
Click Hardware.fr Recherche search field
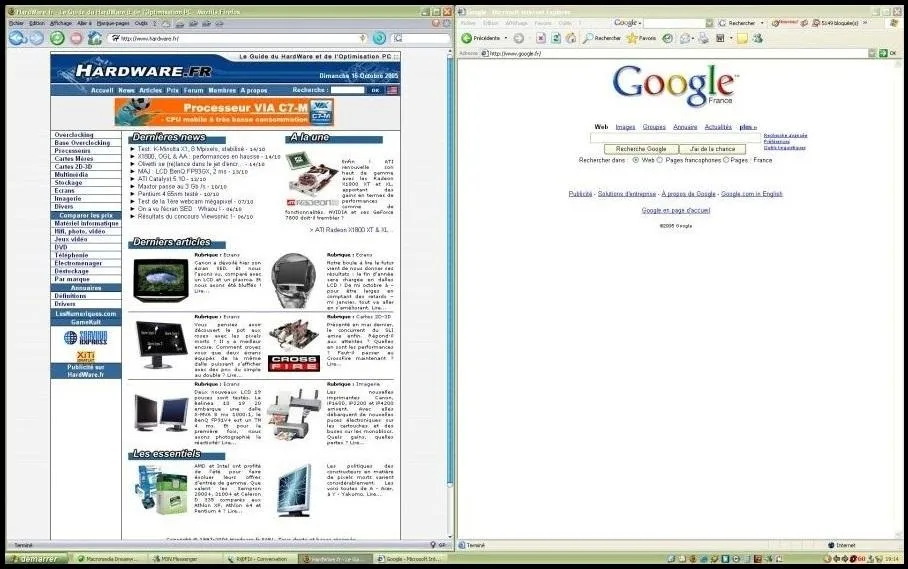point(347,90)
